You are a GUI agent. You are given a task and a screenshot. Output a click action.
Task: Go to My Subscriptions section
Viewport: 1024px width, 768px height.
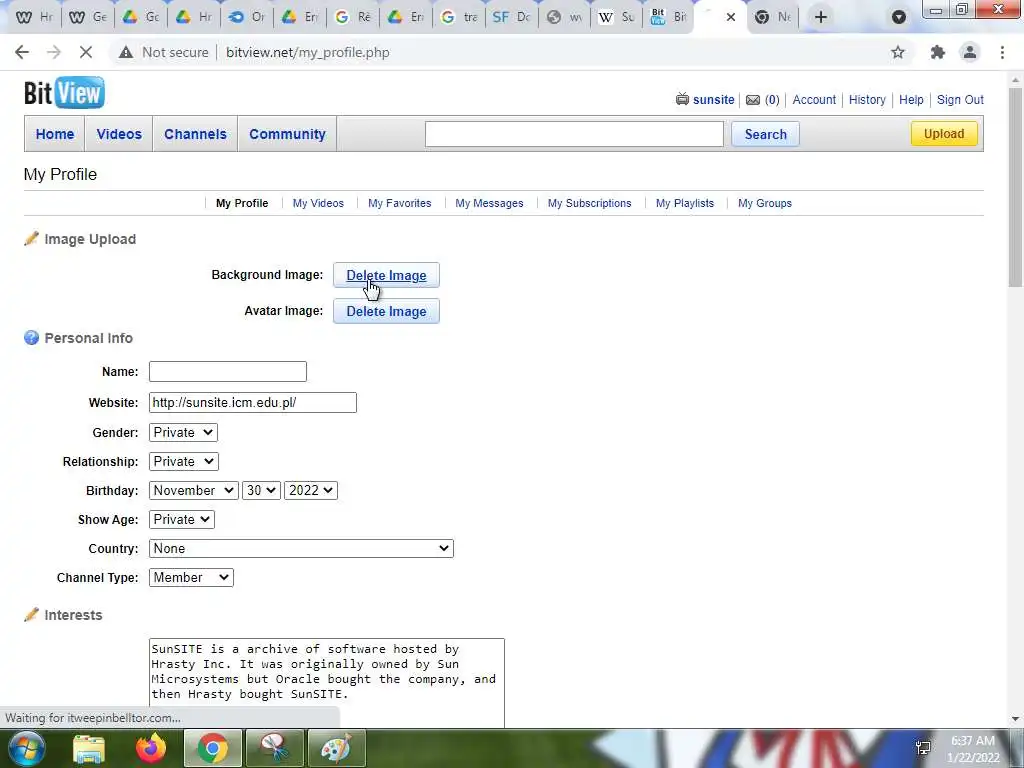coord(590,203)
